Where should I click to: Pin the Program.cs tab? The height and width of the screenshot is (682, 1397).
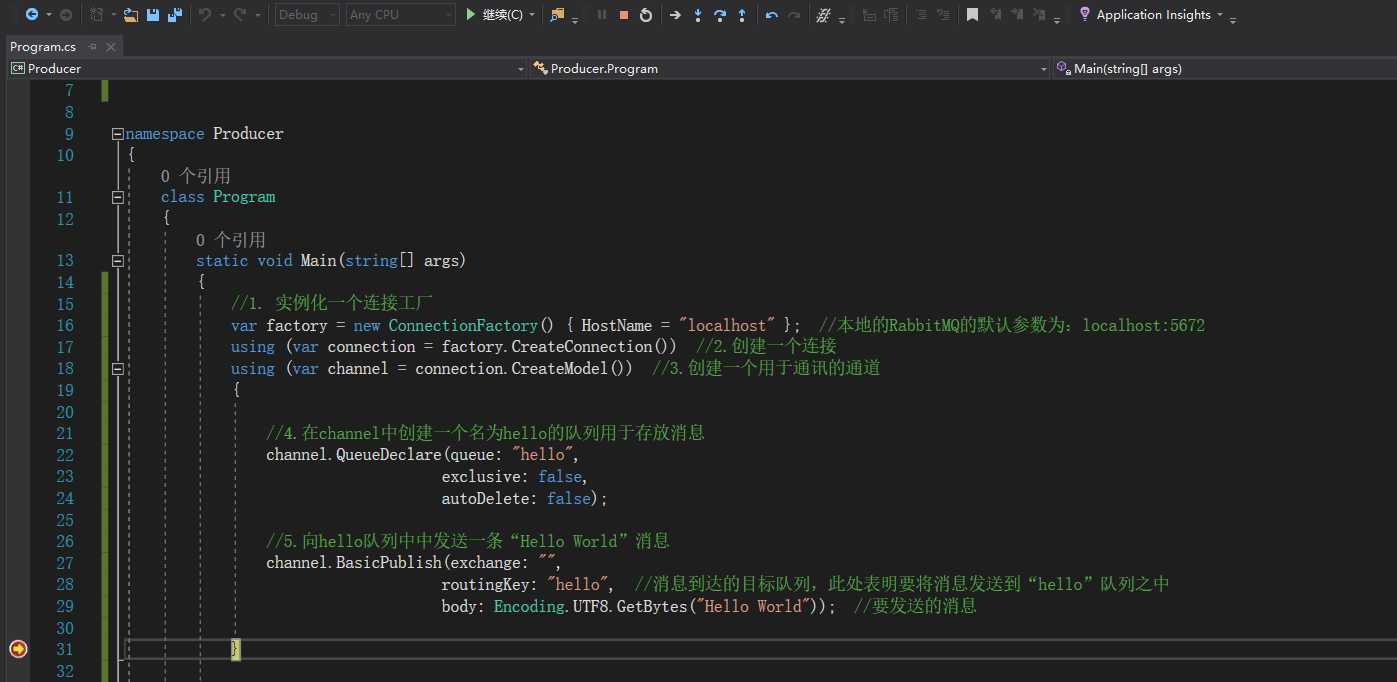[93, 47]
